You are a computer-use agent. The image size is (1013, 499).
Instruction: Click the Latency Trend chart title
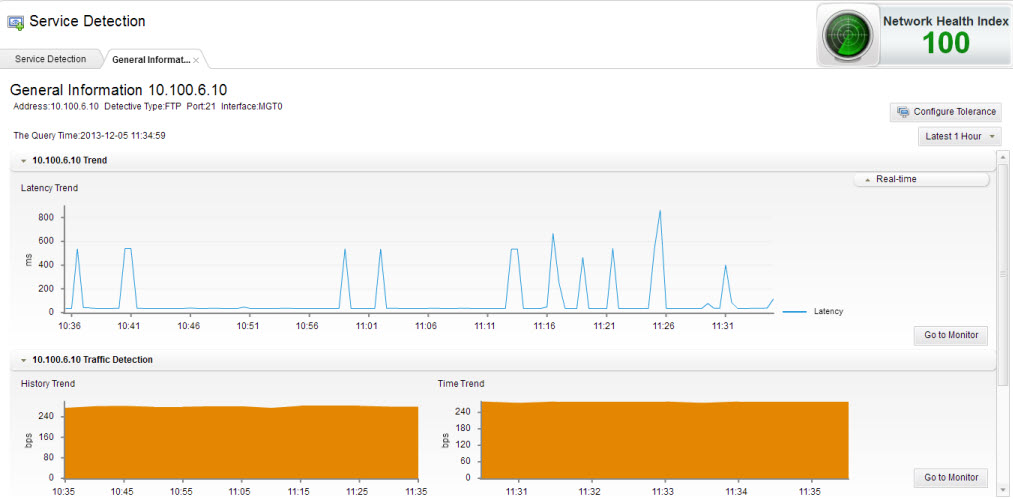pos(50,188)
